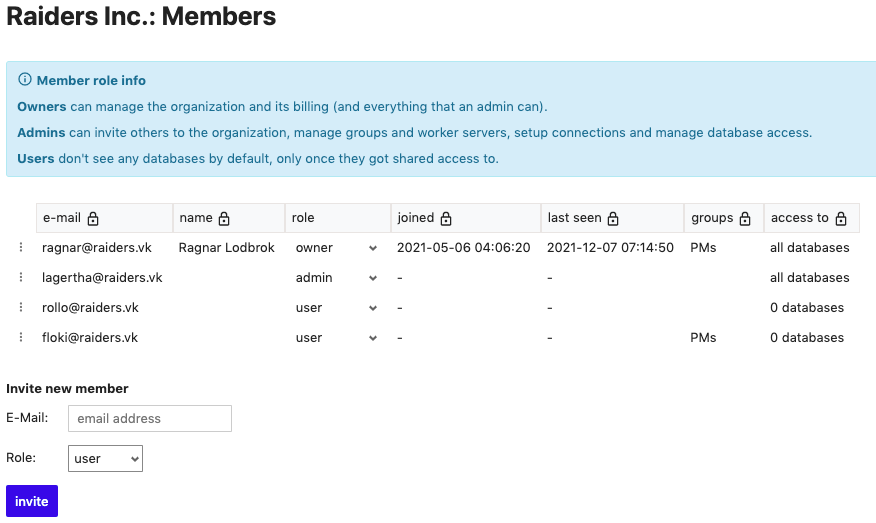This screenshot has width=876, height=523.
Task: Click the Member role info icon
Action: [25, 79]
